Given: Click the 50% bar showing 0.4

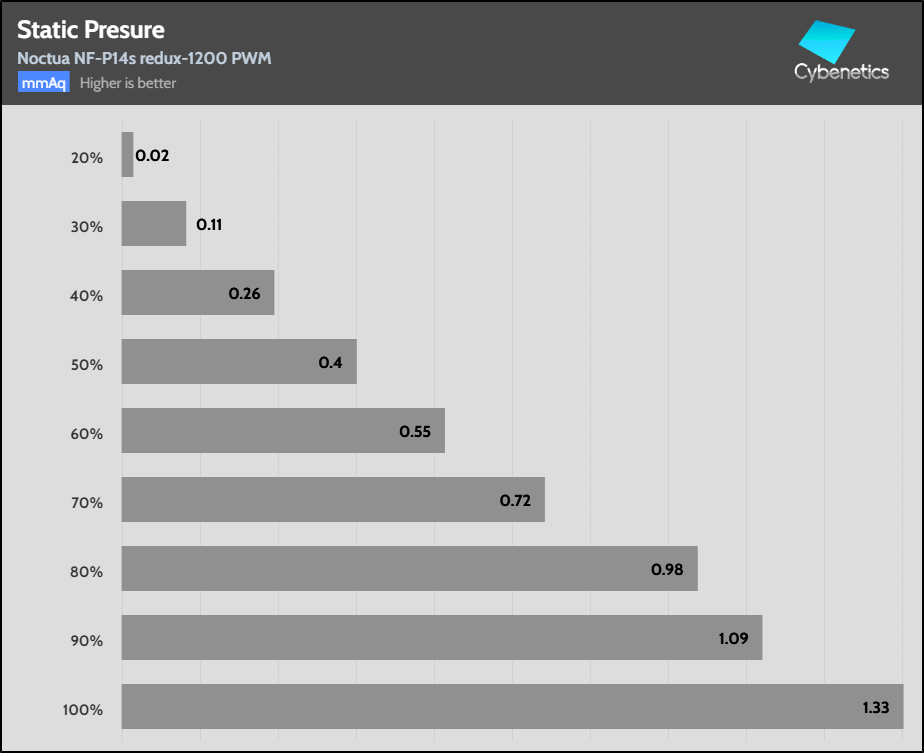Looking at the screenshot, I should tap(239, 361).
